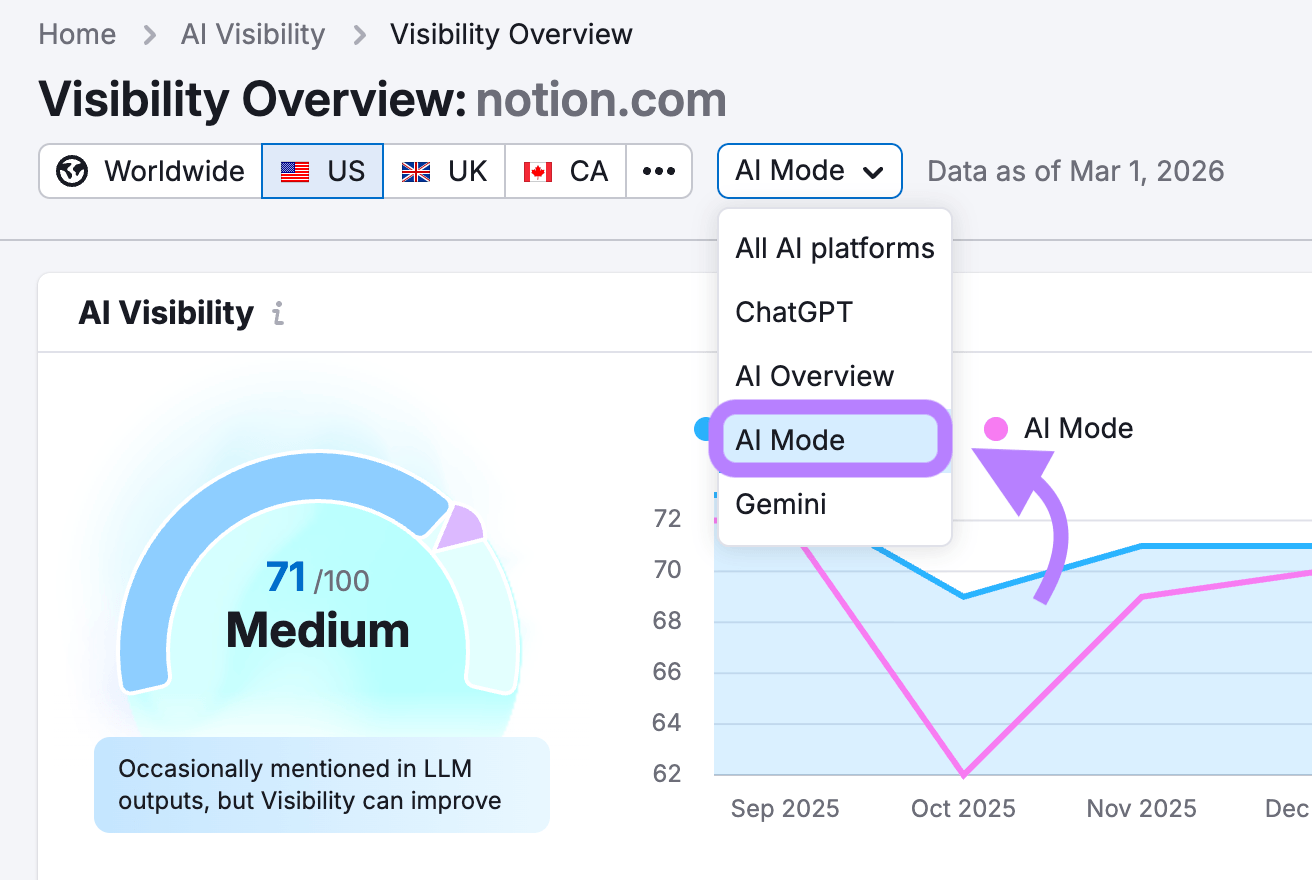1312x880 pixels.
Task: Select ChatGPT in the platform menu
Action: (793, 312)
